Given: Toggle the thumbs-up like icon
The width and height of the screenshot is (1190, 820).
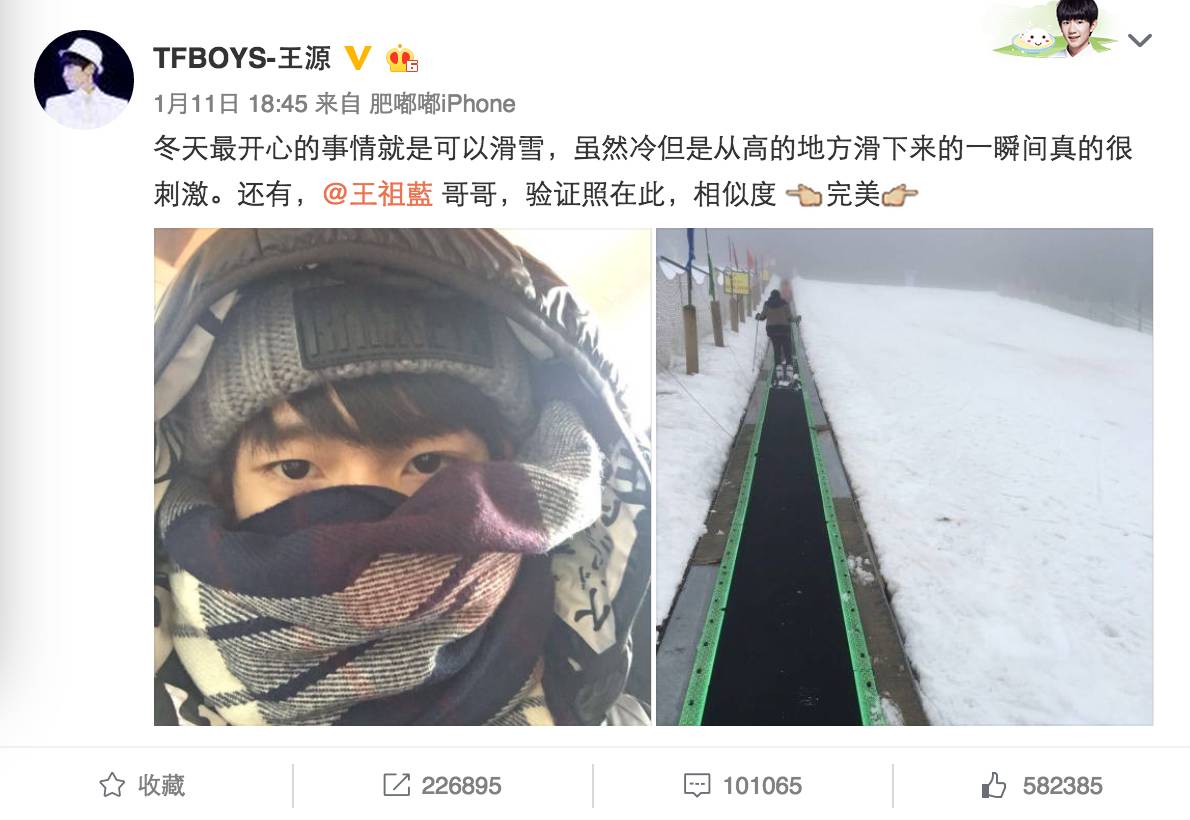Looking at the screenshot, I should pos(993,785).
